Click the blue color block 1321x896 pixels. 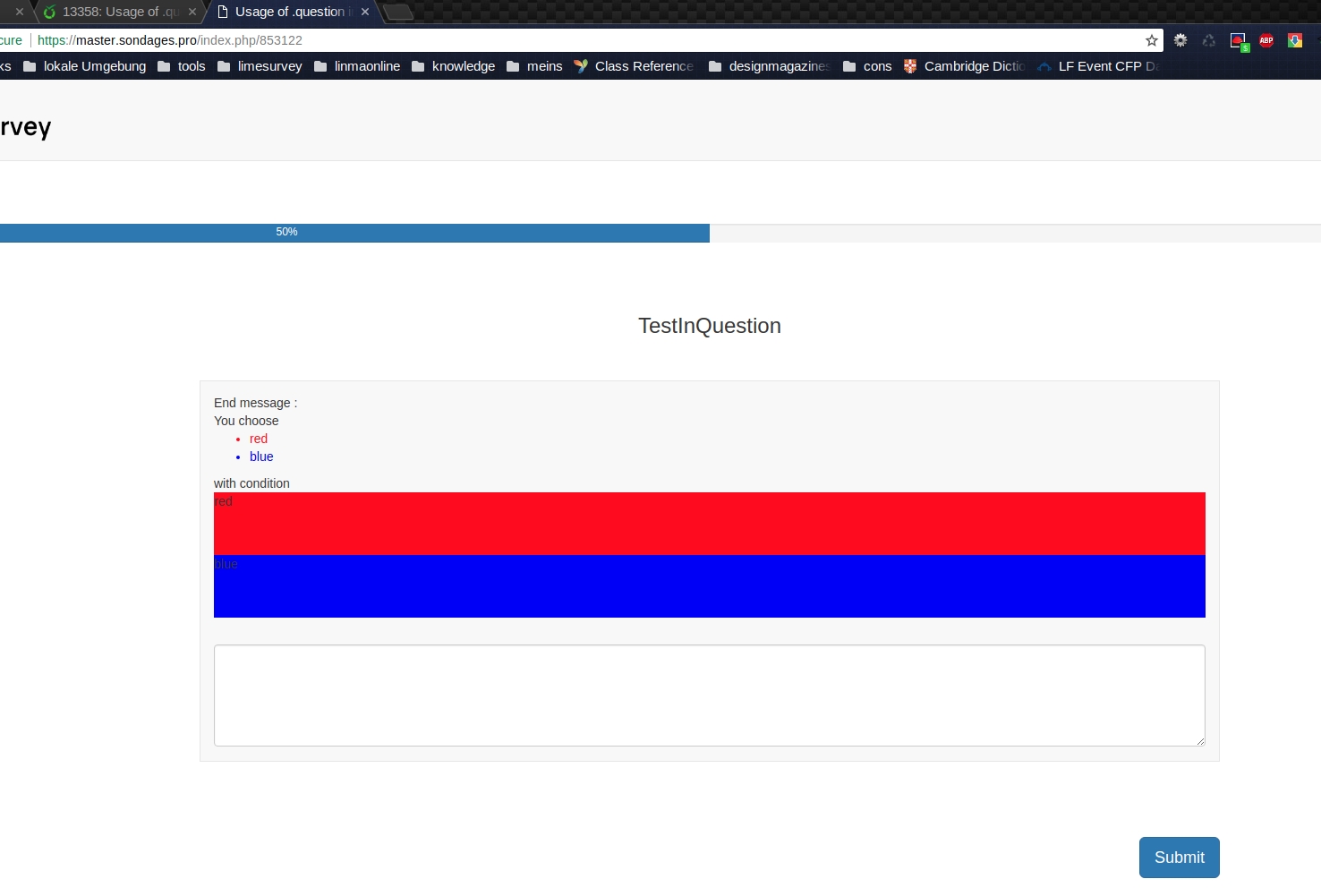[710, 586]
